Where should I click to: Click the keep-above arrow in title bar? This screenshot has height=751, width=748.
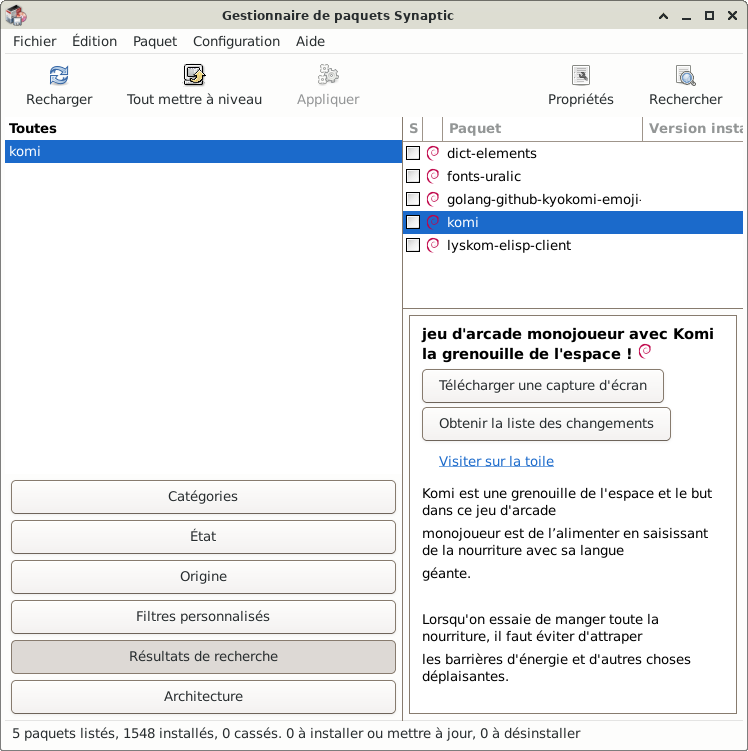(x=663, y=16)
